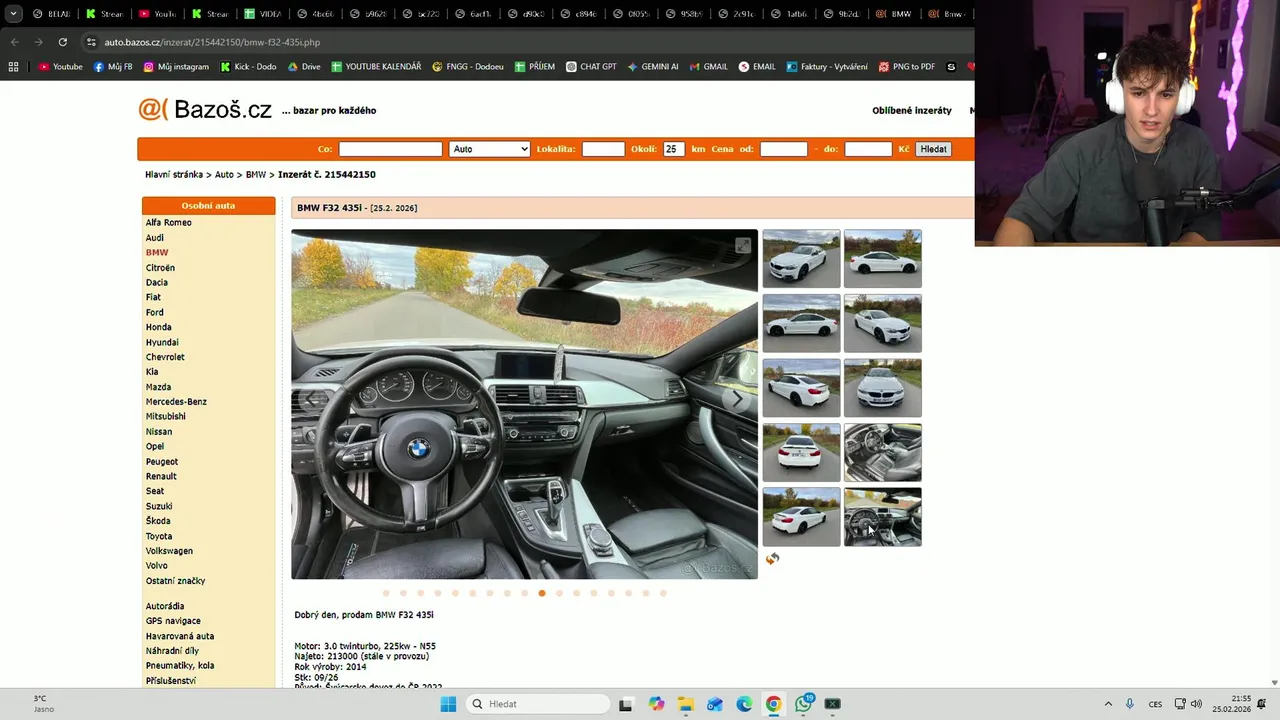The width and height of the screenshot is (1280, 720).
Task: Go to the Bazoš.cz logo homepage
Action: 205,110
